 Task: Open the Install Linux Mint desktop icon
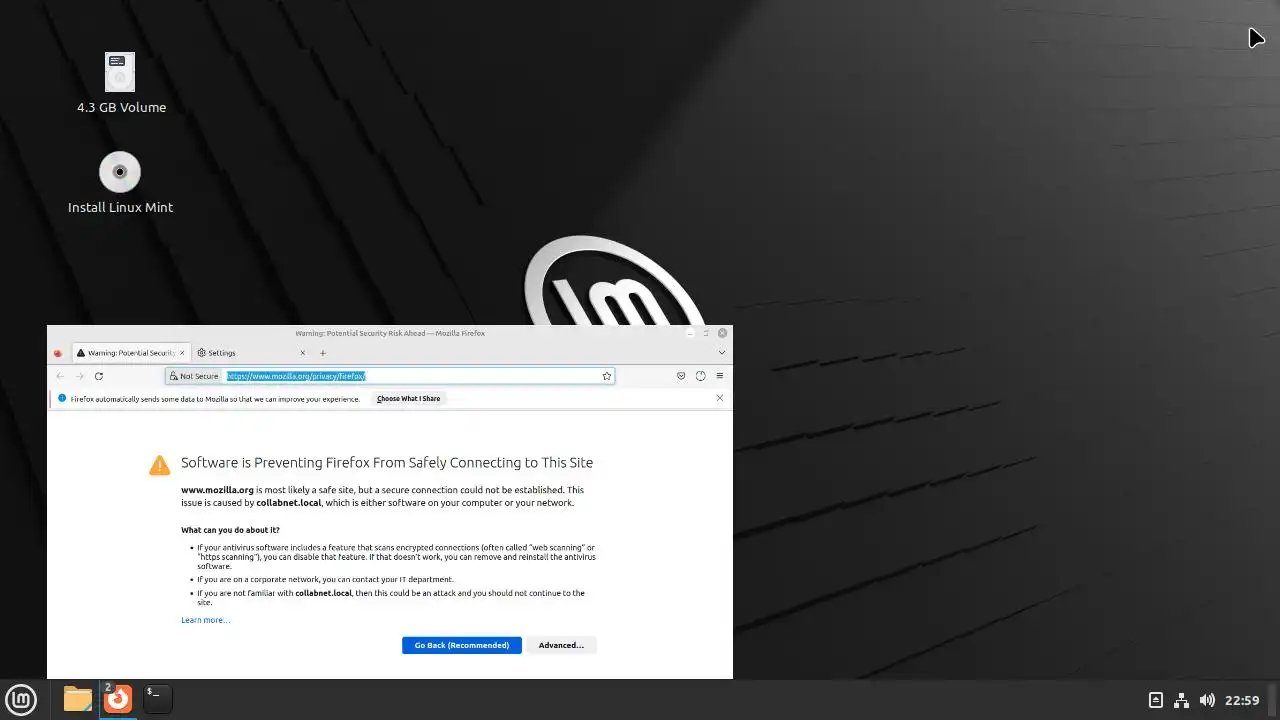120,172
